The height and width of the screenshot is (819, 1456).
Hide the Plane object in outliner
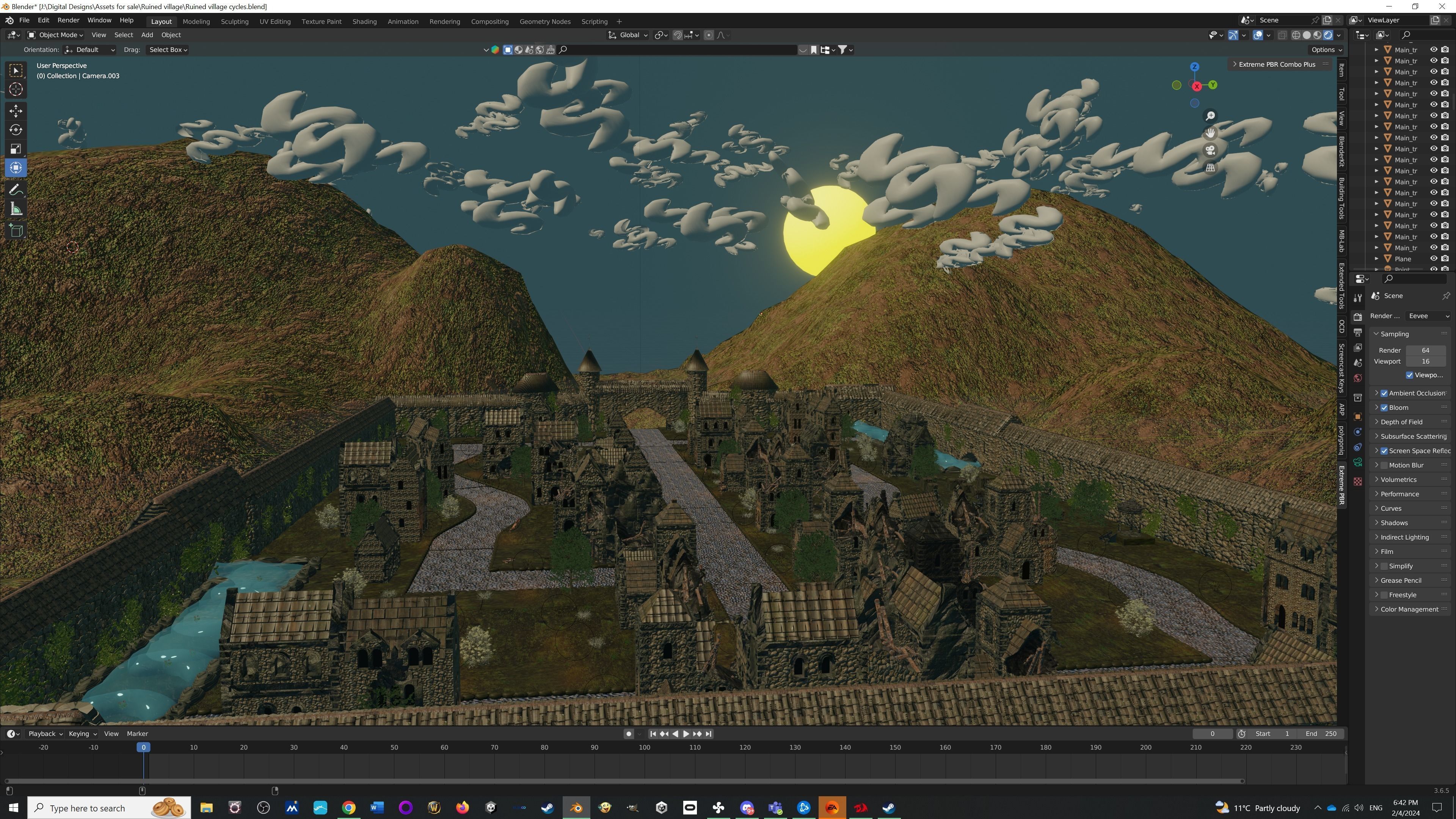click(x=1434, y=259)
